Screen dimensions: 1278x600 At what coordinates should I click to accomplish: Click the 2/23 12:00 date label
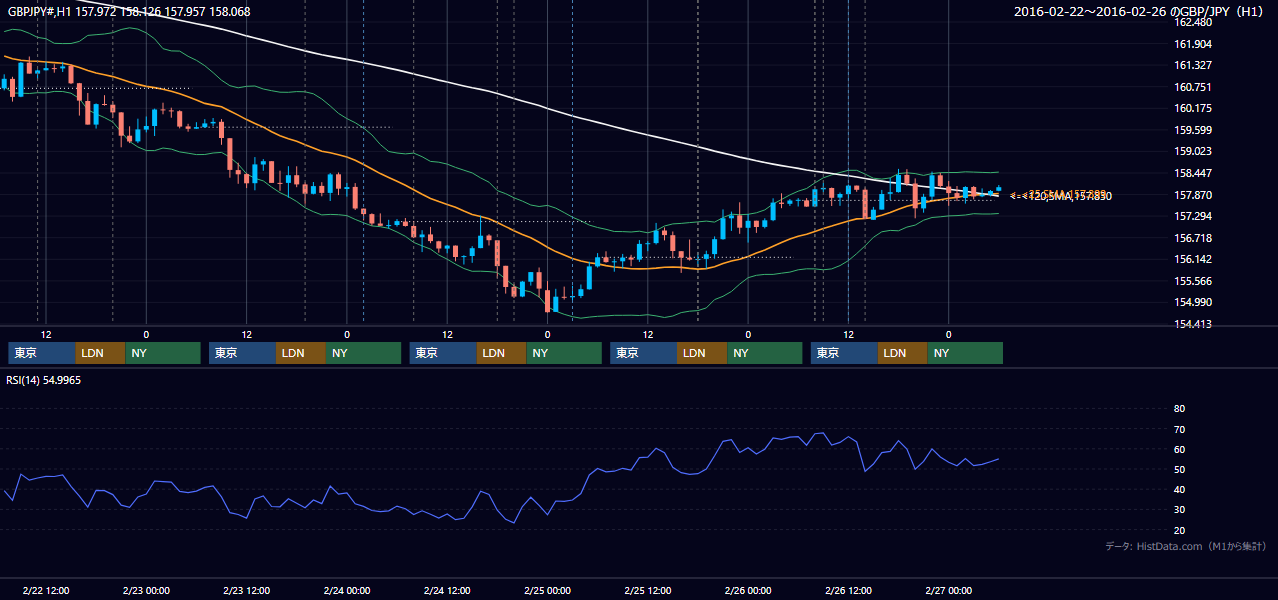tap(246, 590)
